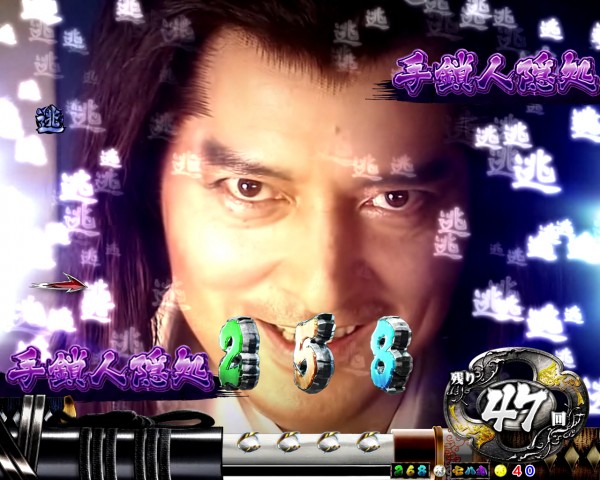600x480 pixels.
Task: Click the leftmost hold orb on the sword blade
Action: 249,441
